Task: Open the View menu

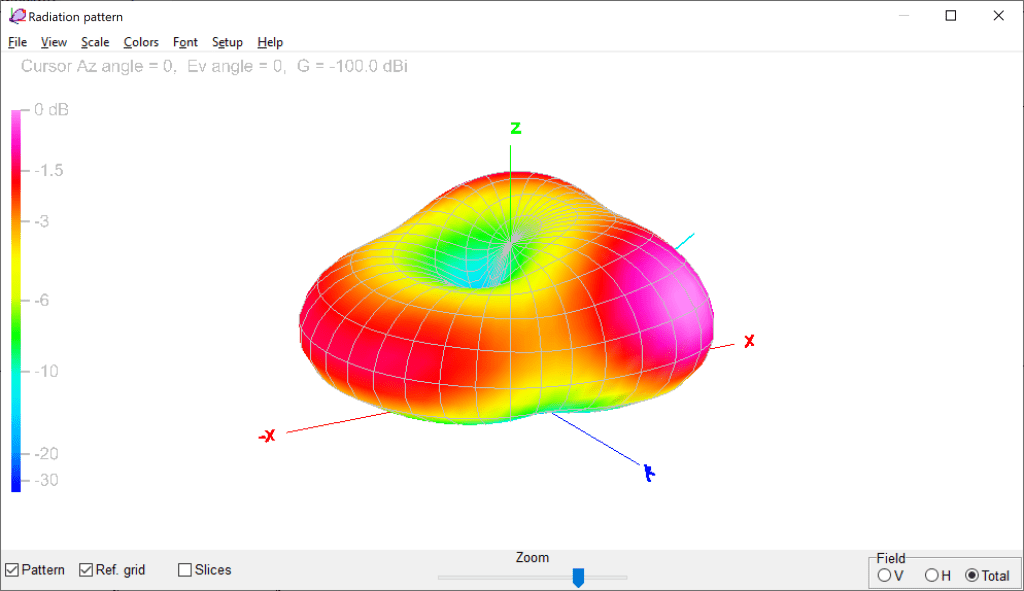Action: pyautogui.click(x=54, y=42)
